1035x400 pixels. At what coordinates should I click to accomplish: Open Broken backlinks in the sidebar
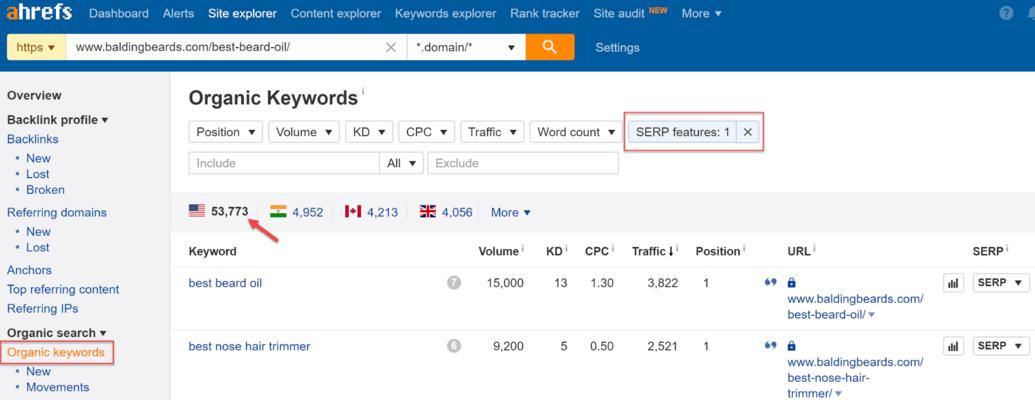(46, 190)
